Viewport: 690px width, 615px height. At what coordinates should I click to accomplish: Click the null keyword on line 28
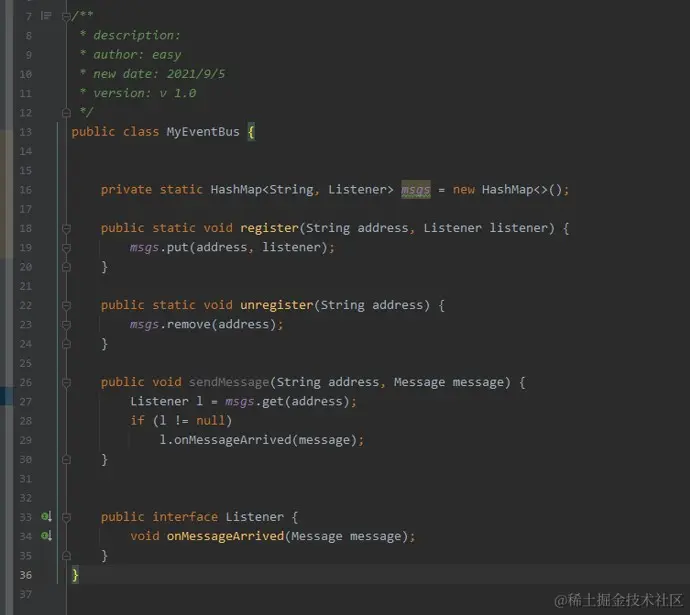[x=210, y=421]
